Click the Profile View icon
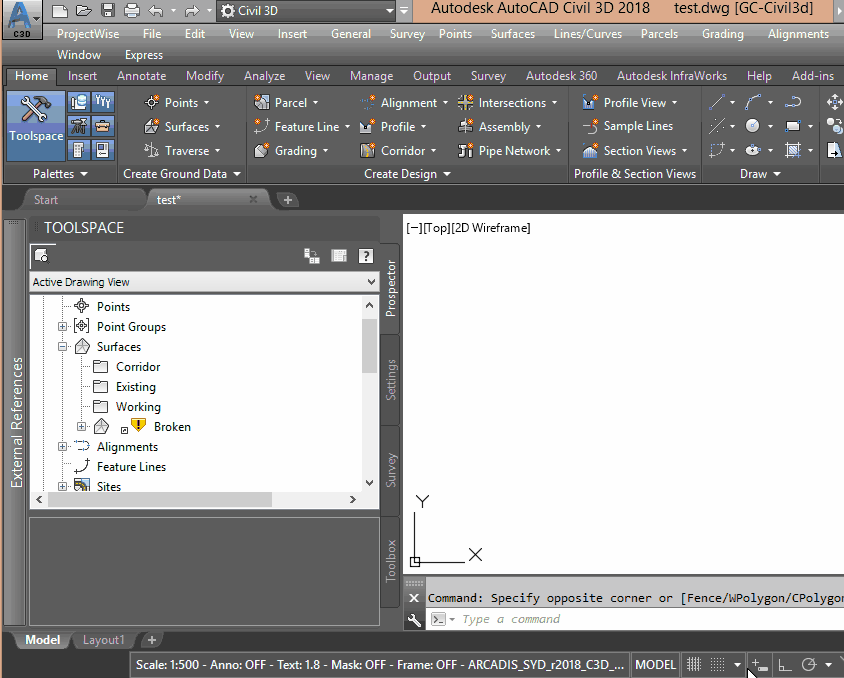 point(590,102)
